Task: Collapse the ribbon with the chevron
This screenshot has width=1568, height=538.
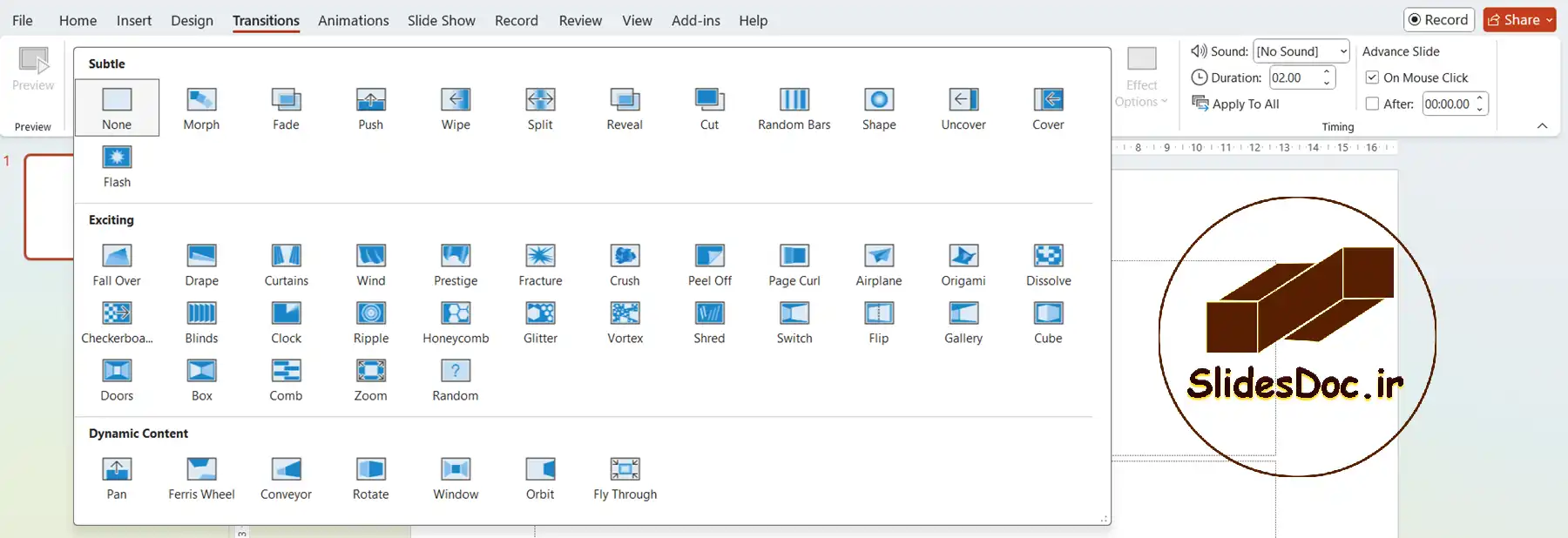Action: point(1542,126)
